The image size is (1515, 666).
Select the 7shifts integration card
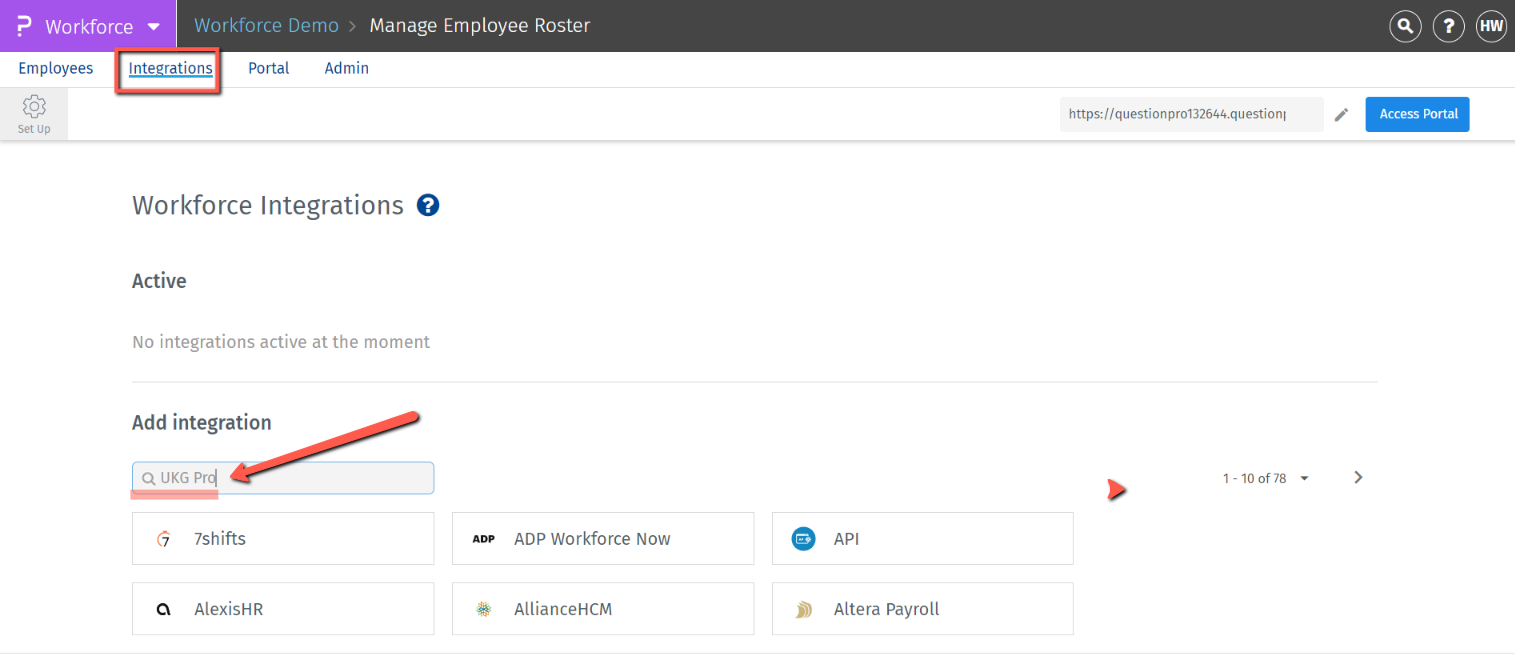tap(283, 539)
